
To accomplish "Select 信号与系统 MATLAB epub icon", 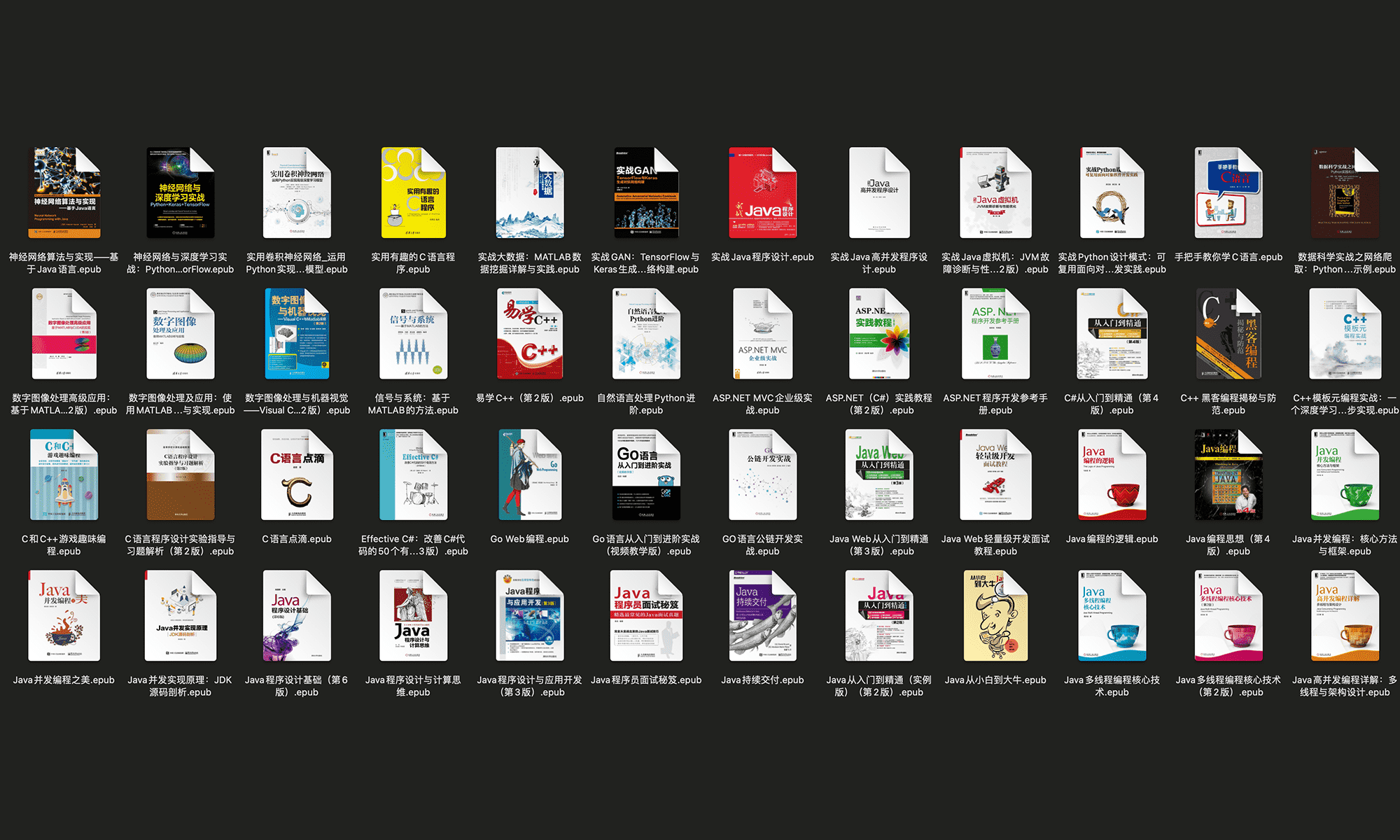I will 413,333.
